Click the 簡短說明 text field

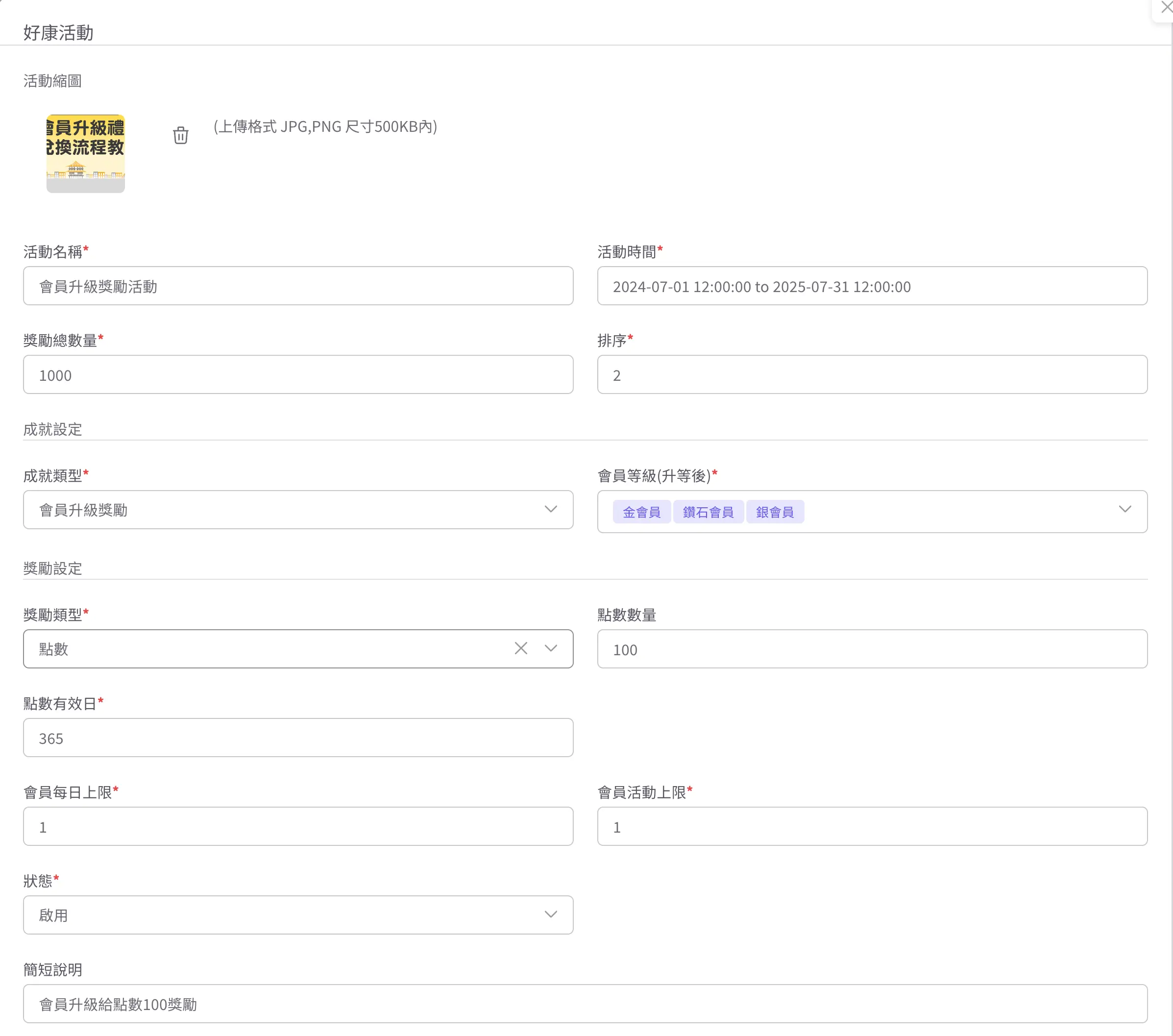pos(585,1004)
